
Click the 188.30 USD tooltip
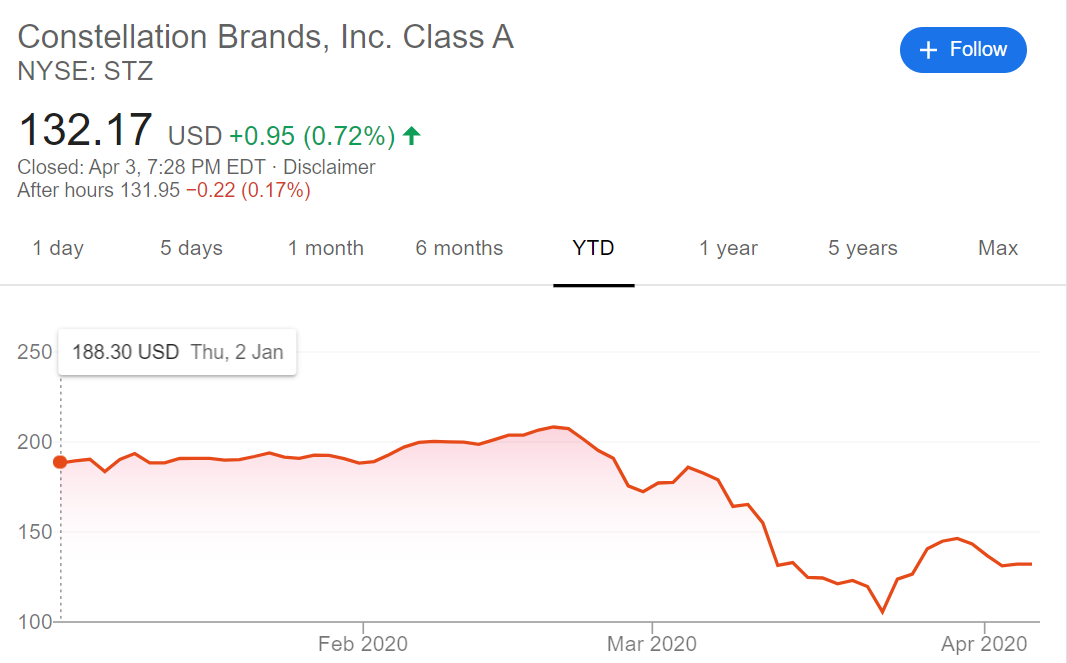pos(177,352)
